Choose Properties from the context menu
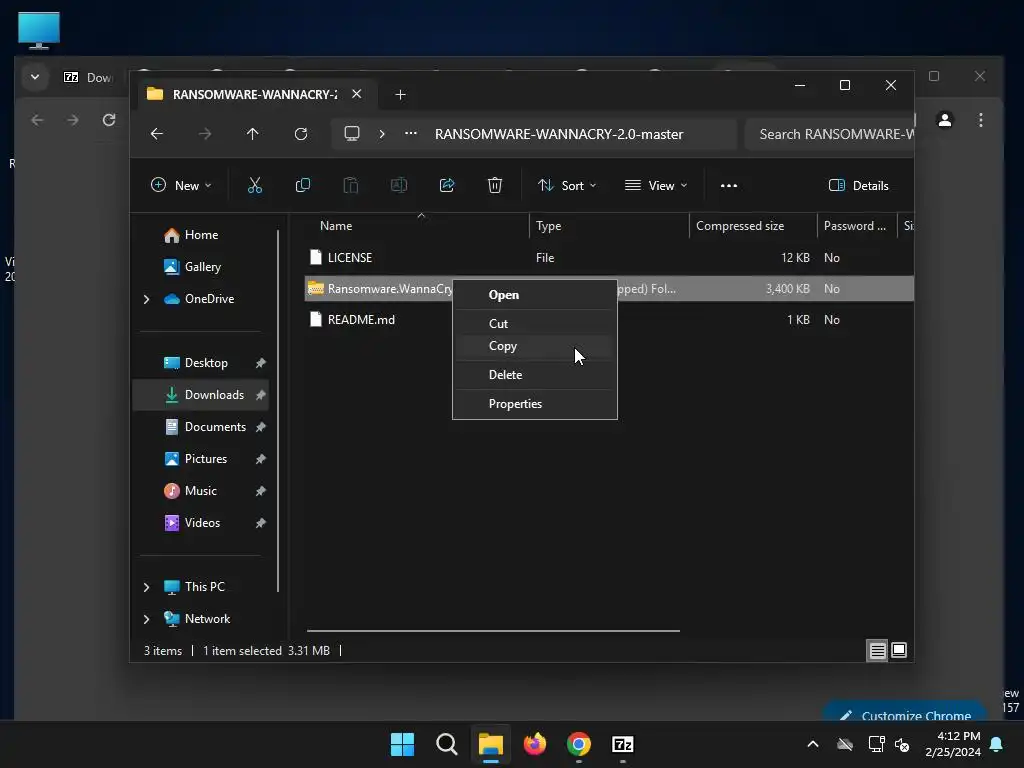 535,404
